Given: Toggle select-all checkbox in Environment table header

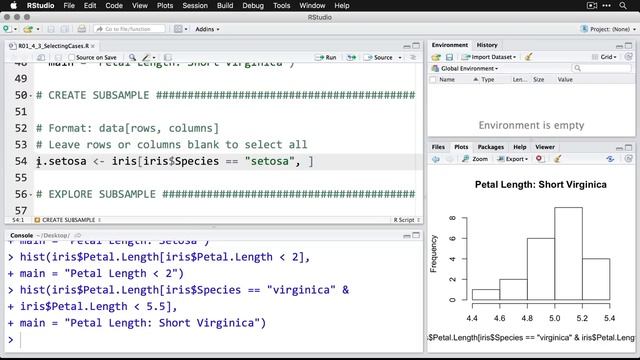Looking at the screenshot, I should click(433, 80).
